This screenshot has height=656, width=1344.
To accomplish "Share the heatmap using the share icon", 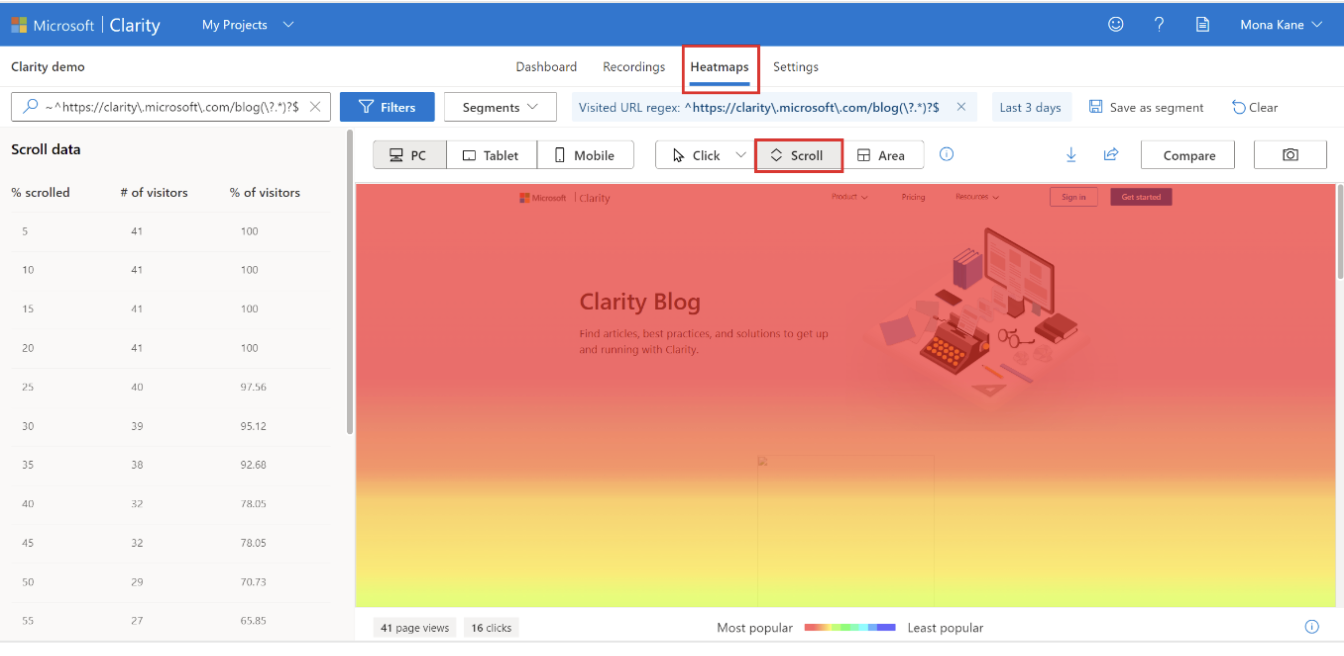I will click(x=1110, y=155).
